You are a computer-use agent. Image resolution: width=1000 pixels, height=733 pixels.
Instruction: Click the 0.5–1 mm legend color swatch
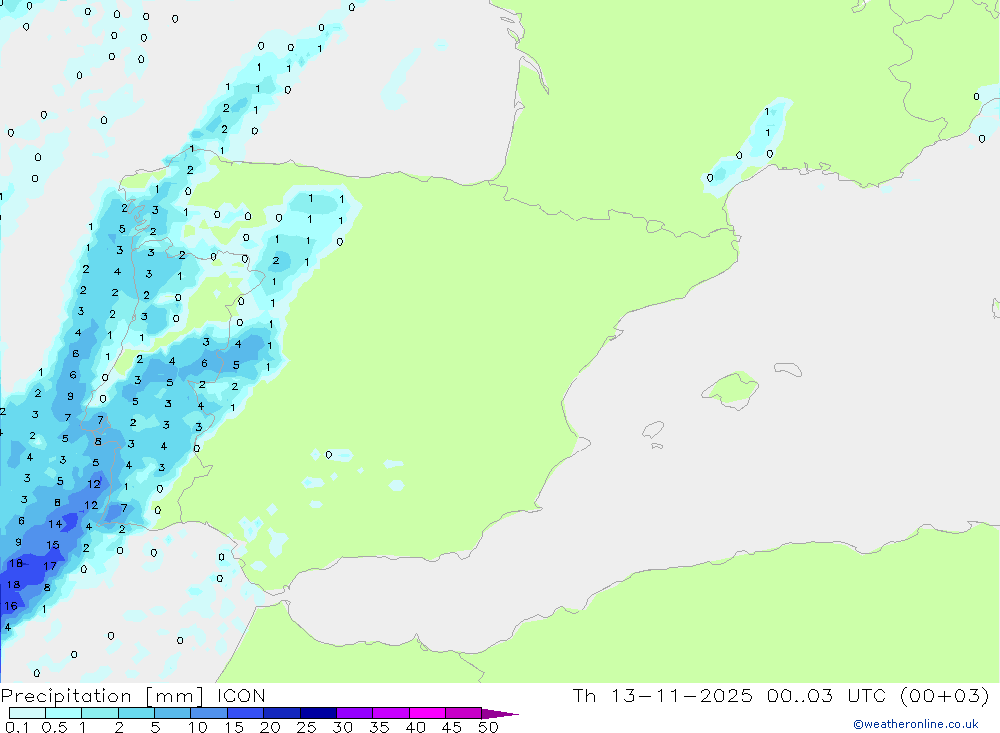click(63, 713)
